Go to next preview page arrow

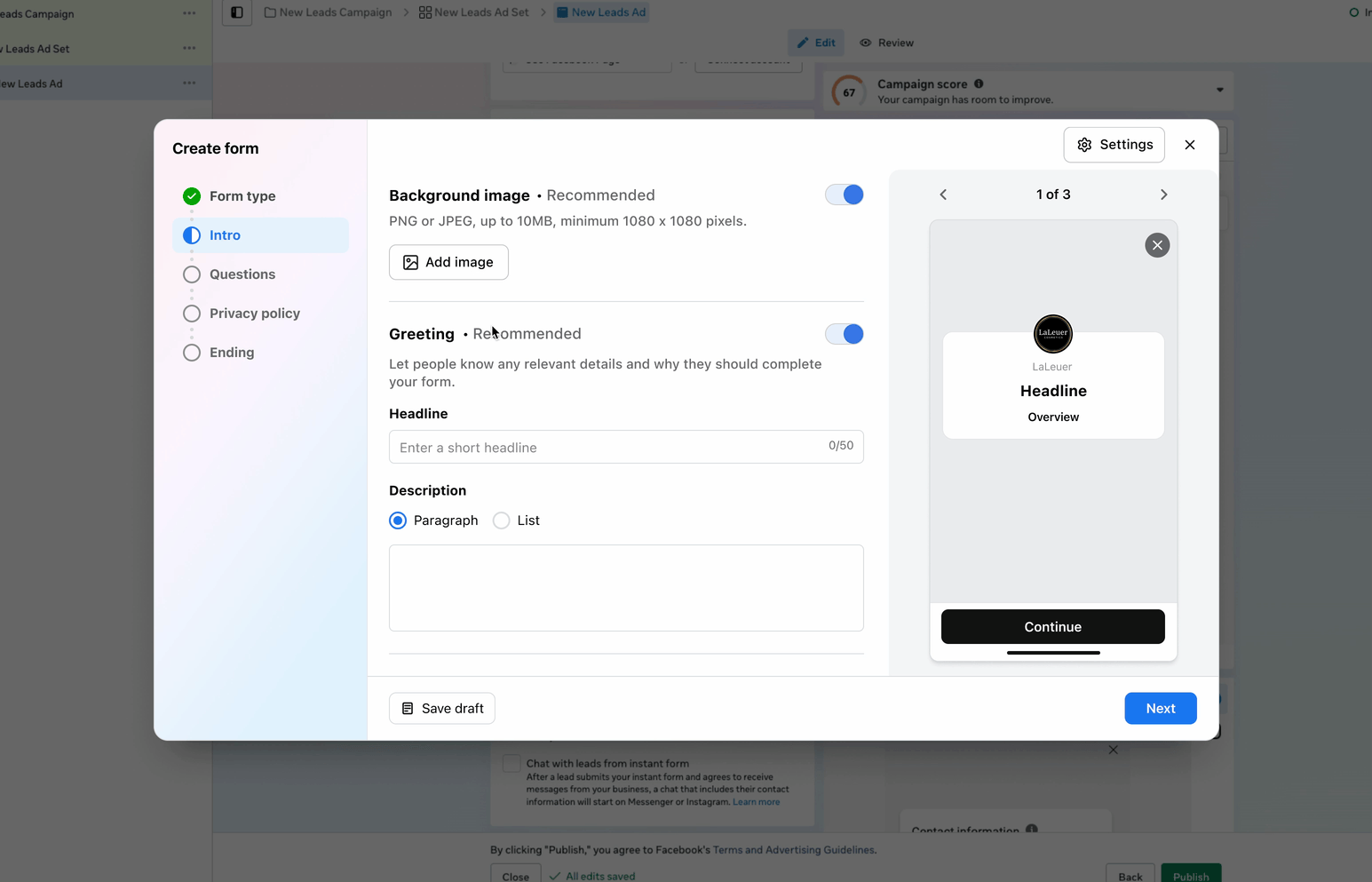point(1163,195)
